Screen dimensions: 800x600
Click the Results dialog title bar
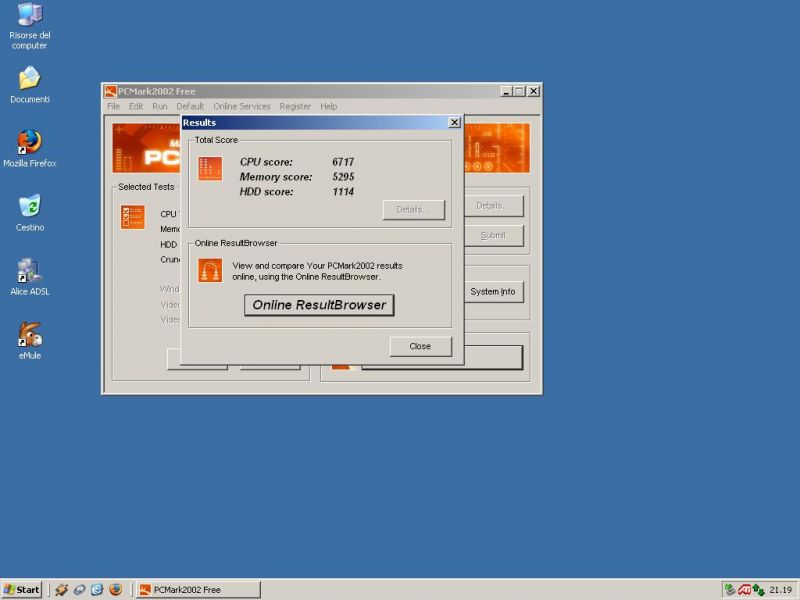coord(322,122)
